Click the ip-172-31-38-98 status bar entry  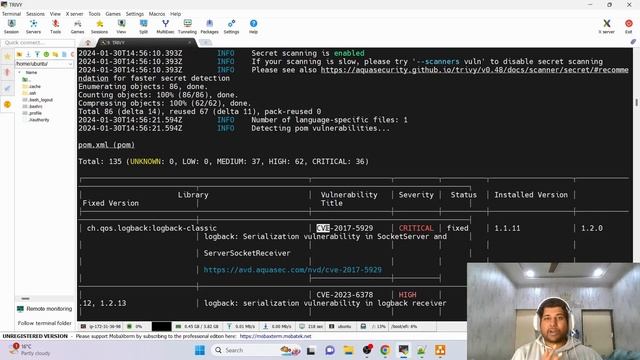coord(101,327)
